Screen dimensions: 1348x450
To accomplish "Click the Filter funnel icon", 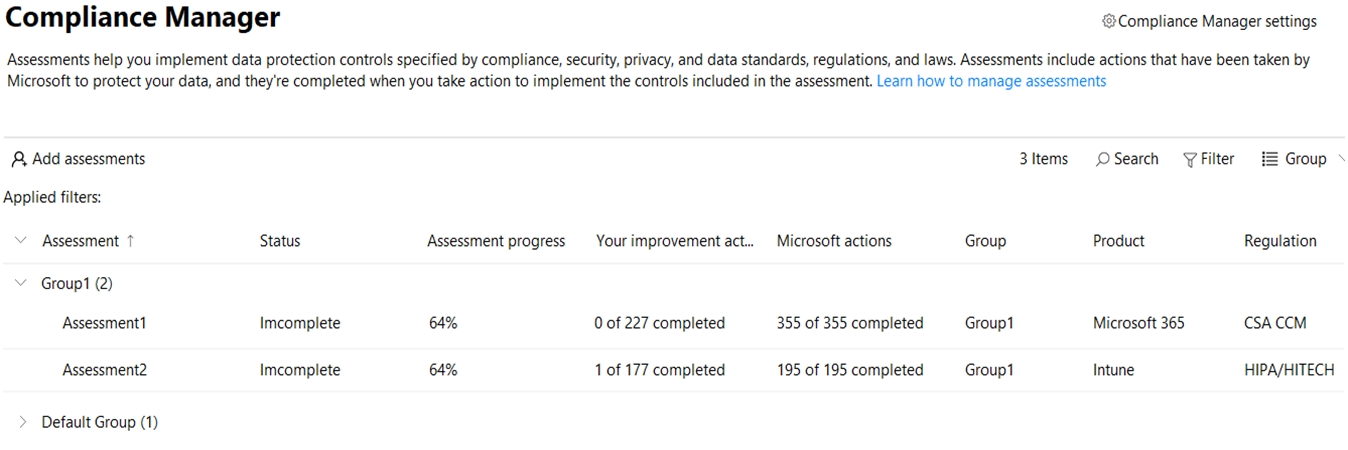I will click(1190, 160).
